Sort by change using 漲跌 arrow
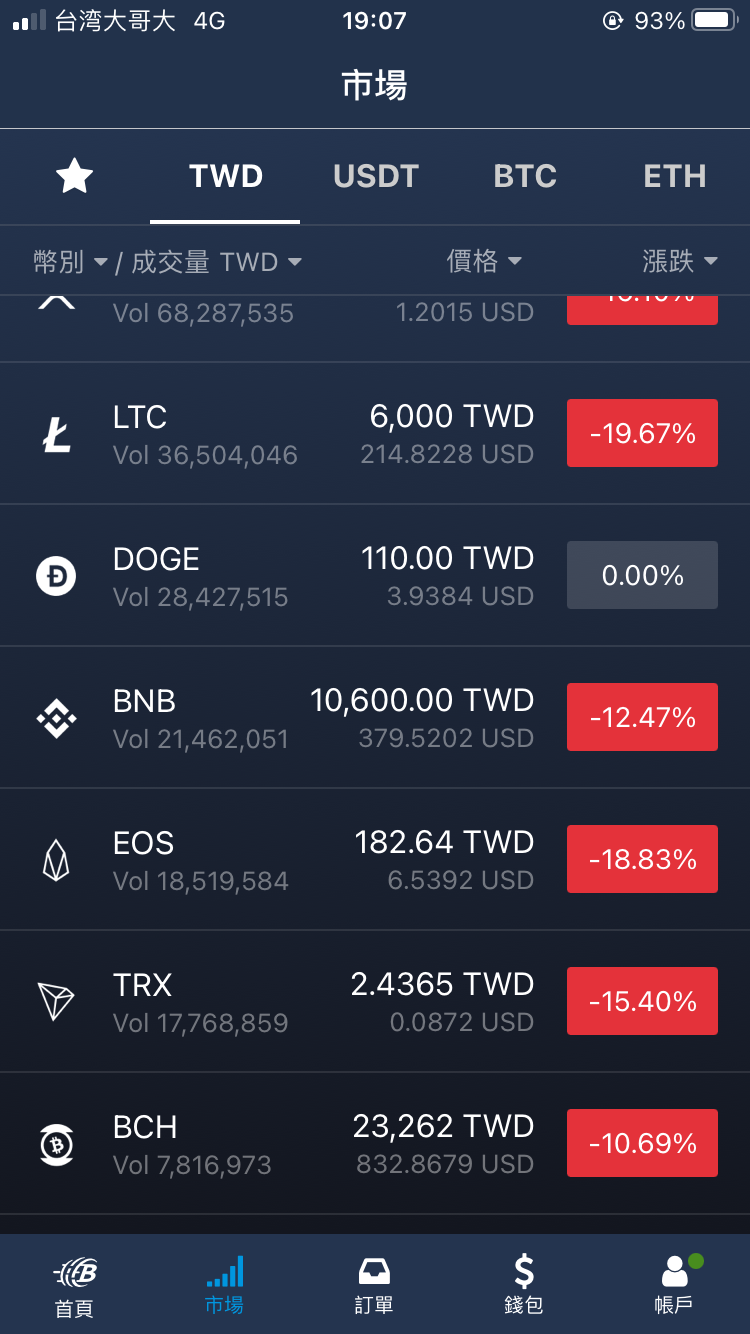 (710, 262)
